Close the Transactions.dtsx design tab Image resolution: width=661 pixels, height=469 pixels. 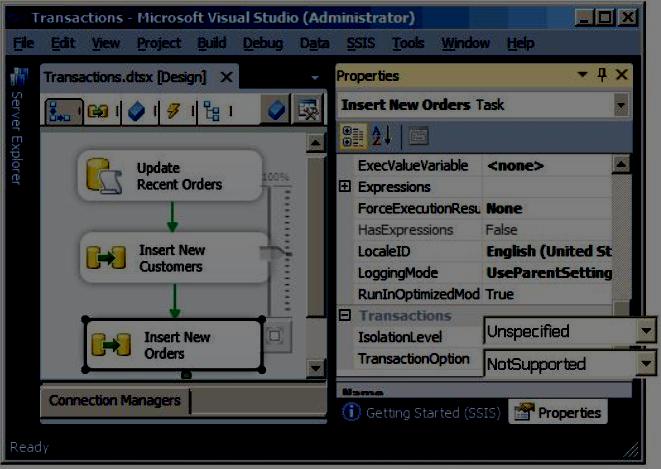point(226,77)
